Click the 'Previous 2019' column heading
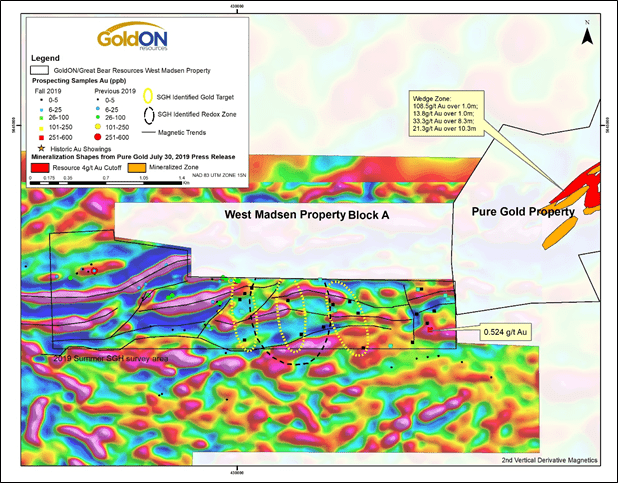618x483 pixels. 115,91
